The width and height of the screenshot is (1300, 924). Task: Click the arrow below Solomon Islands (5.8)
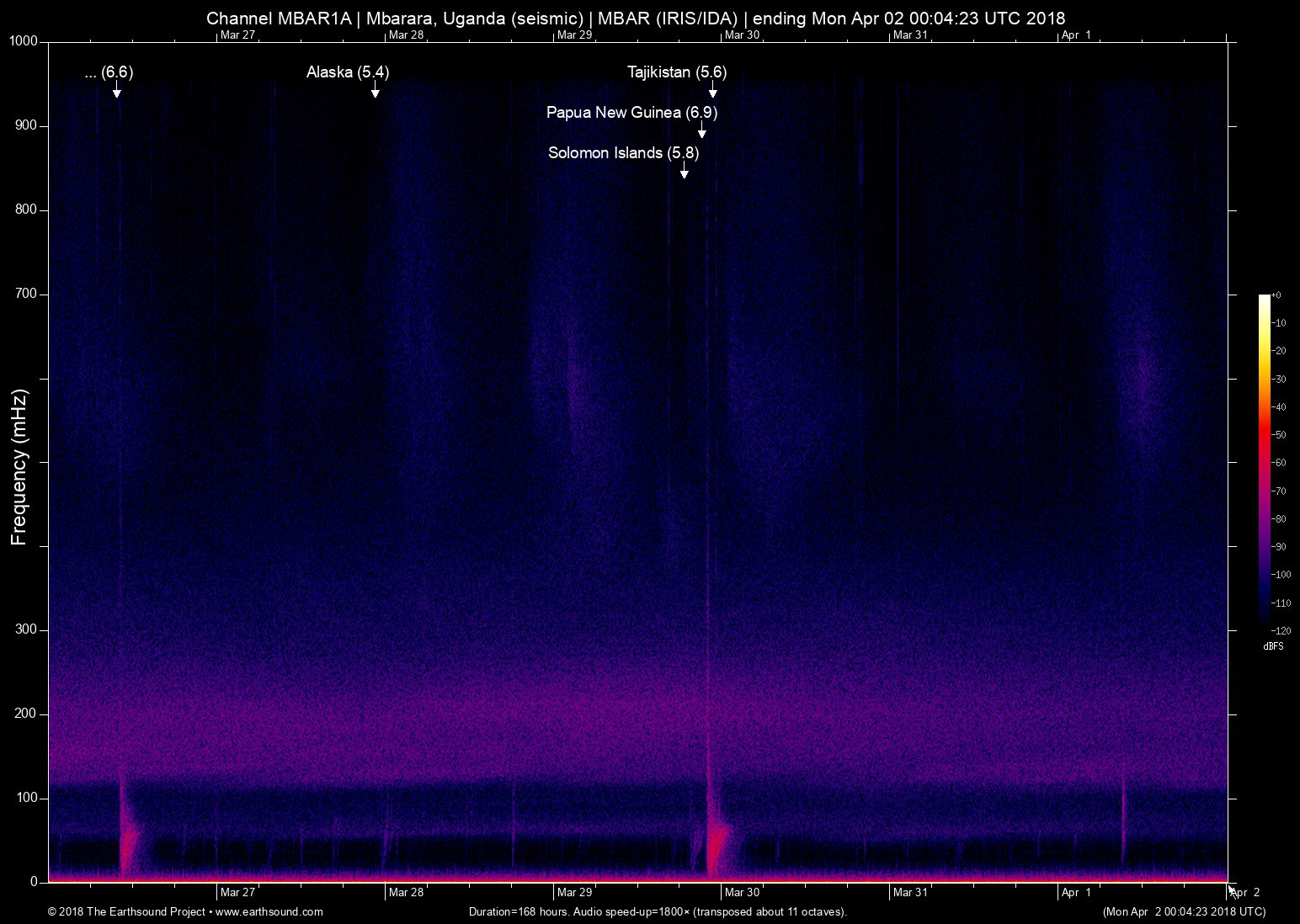[x=685, y=171]
